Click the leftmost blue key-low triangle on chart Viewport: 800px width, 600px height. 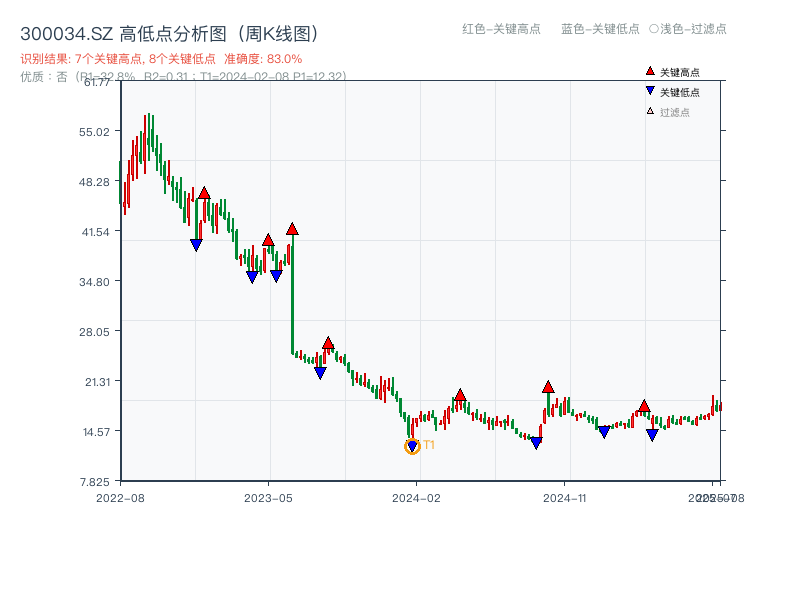196,245
